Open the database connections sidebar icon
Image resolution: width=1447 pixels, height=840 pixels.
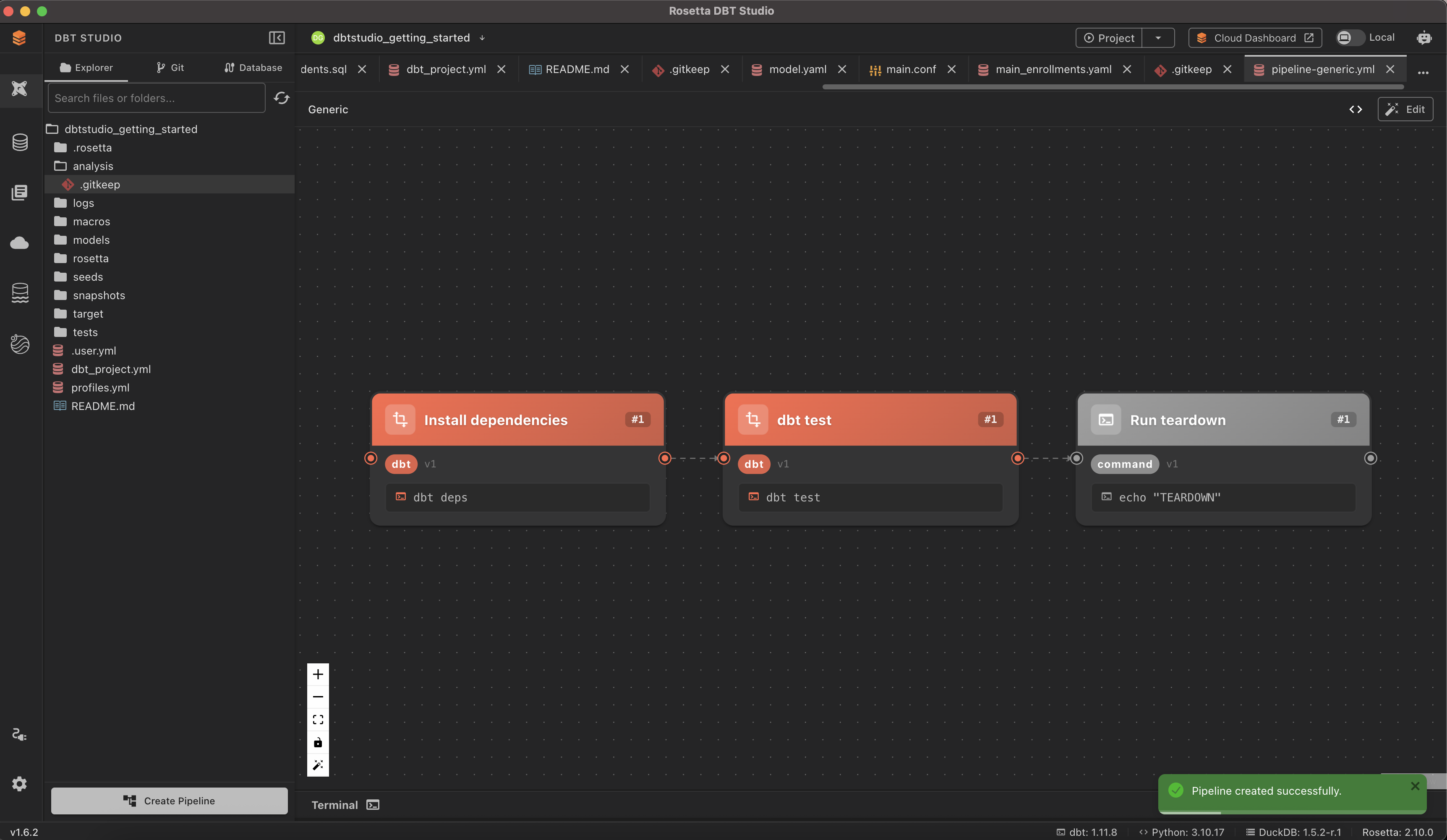20,142
